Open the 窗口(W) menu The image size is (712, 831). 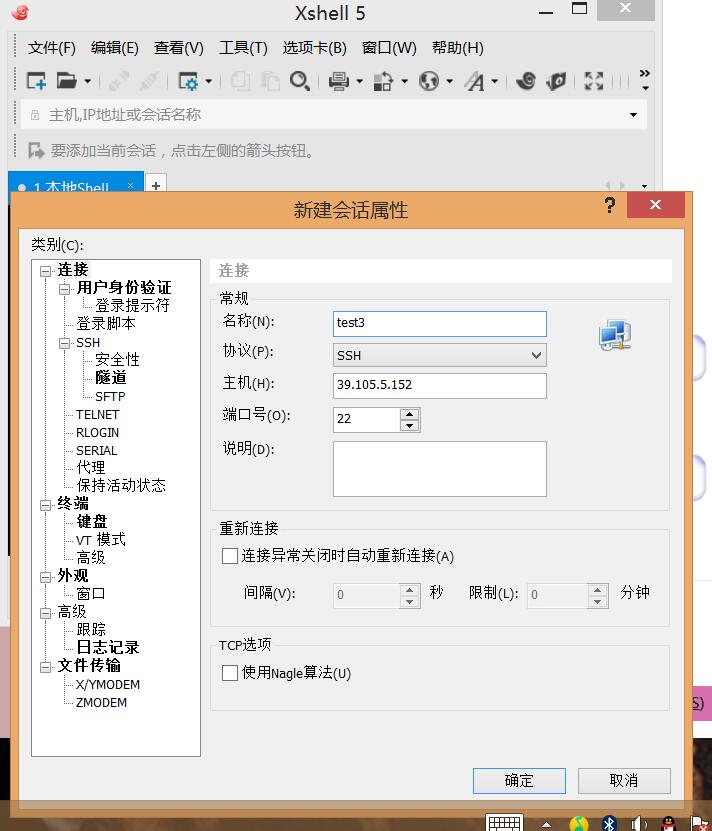pos(389,48)
